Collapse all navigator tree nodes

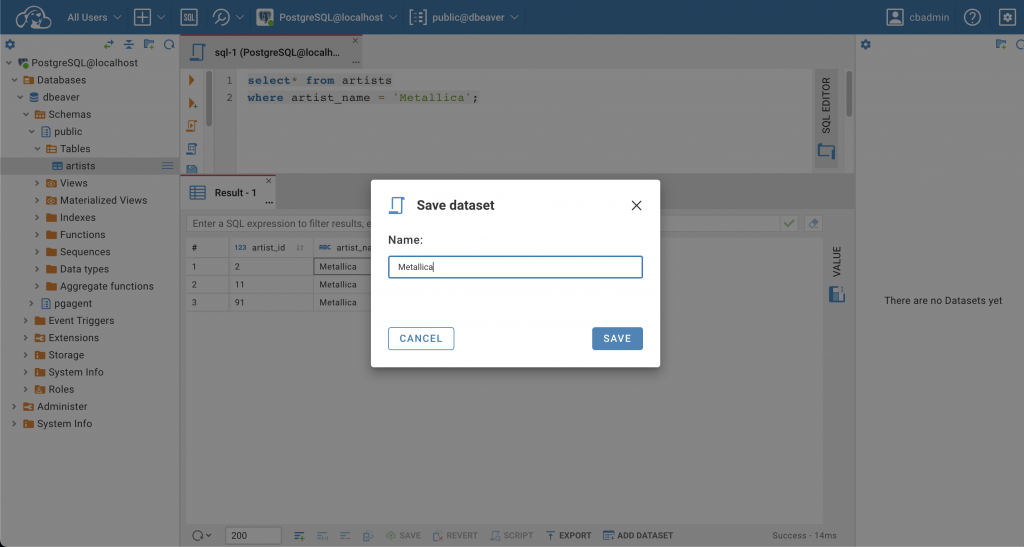[129, 44]
